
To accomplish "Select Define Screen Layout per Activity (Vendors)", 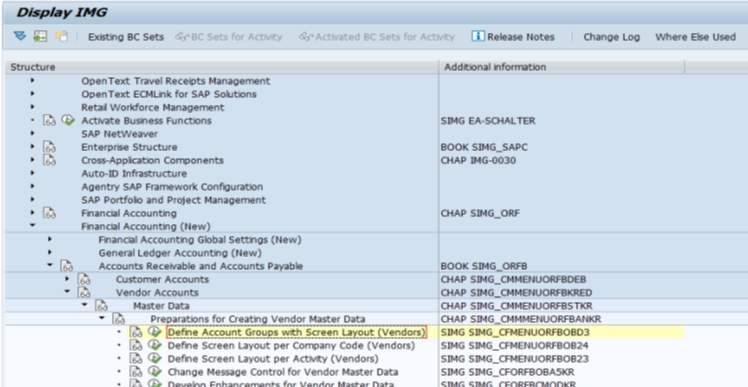I will [x=273, y=359].
